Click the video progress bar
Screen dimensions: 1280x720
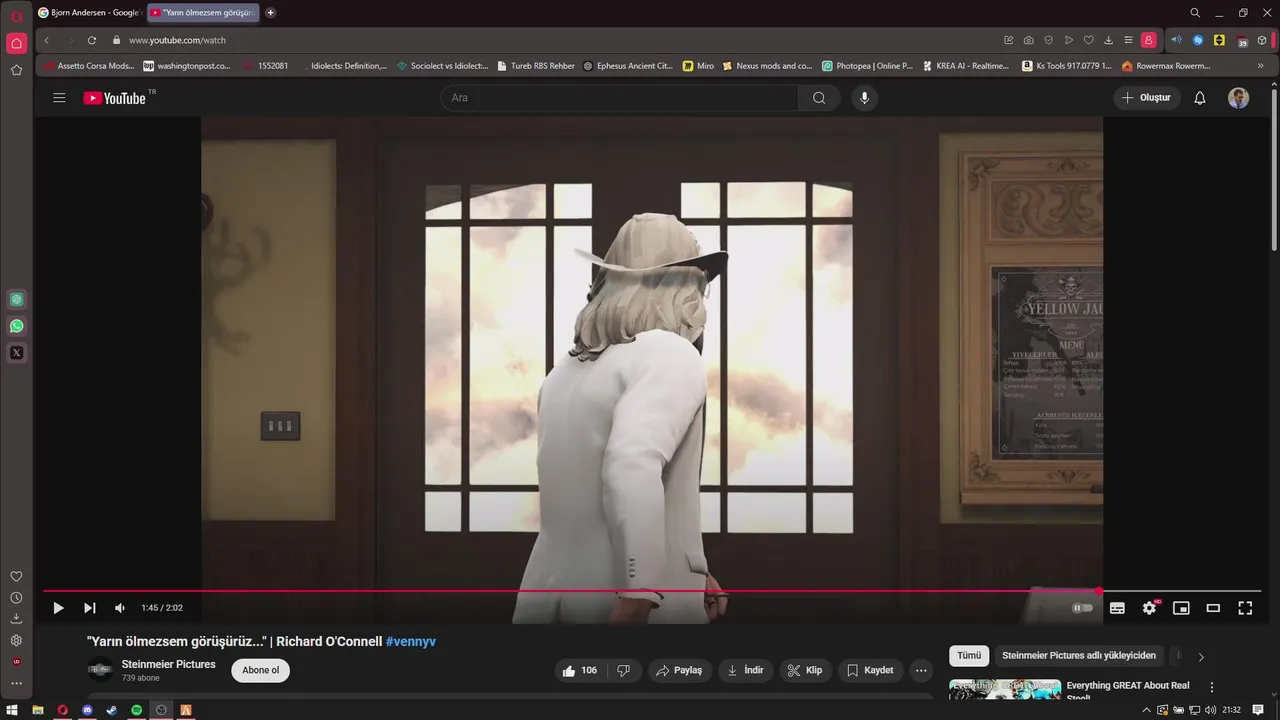coord(652,591)
